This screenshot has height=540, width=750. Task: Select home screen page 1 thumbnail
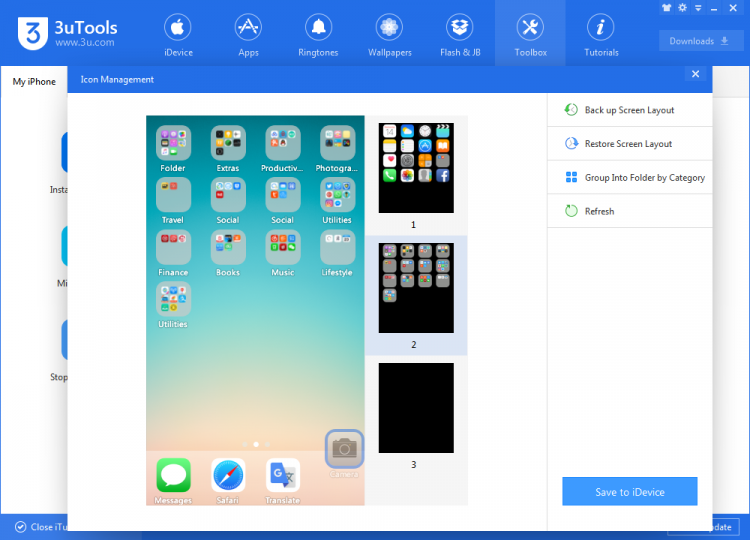tap(416, 168)
